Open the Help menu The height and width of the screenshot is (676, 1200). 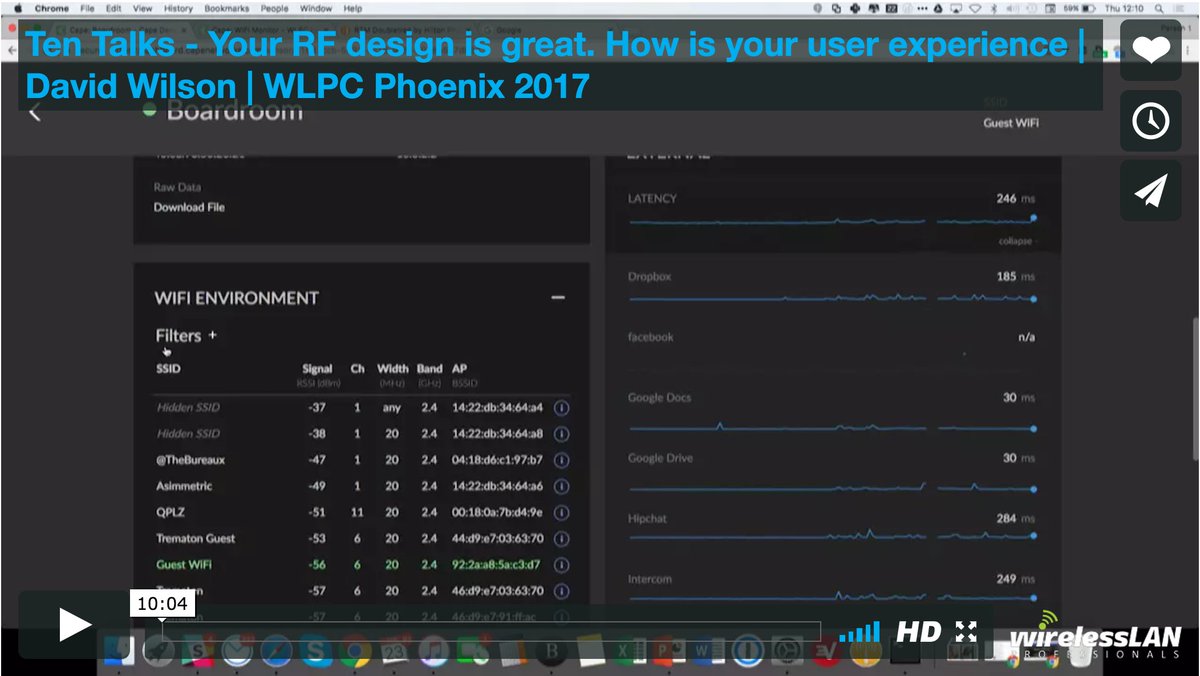click(x=352, y=8)
